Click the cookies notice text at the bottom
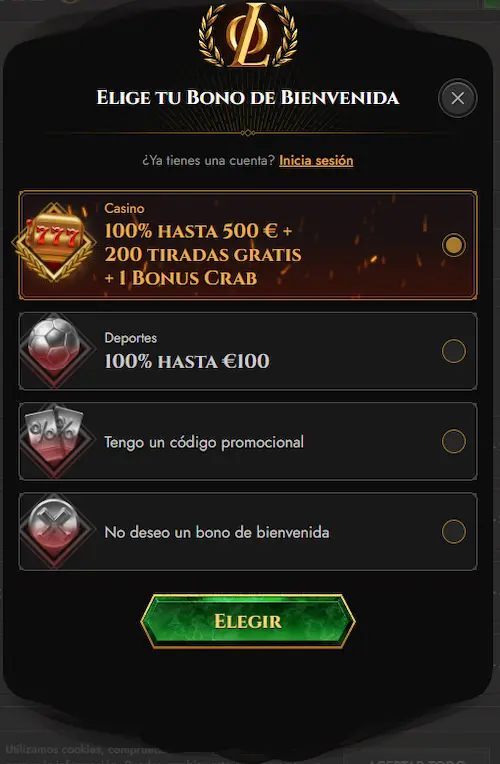Screen dimensions: 500x764 click(x=85, y=749)
